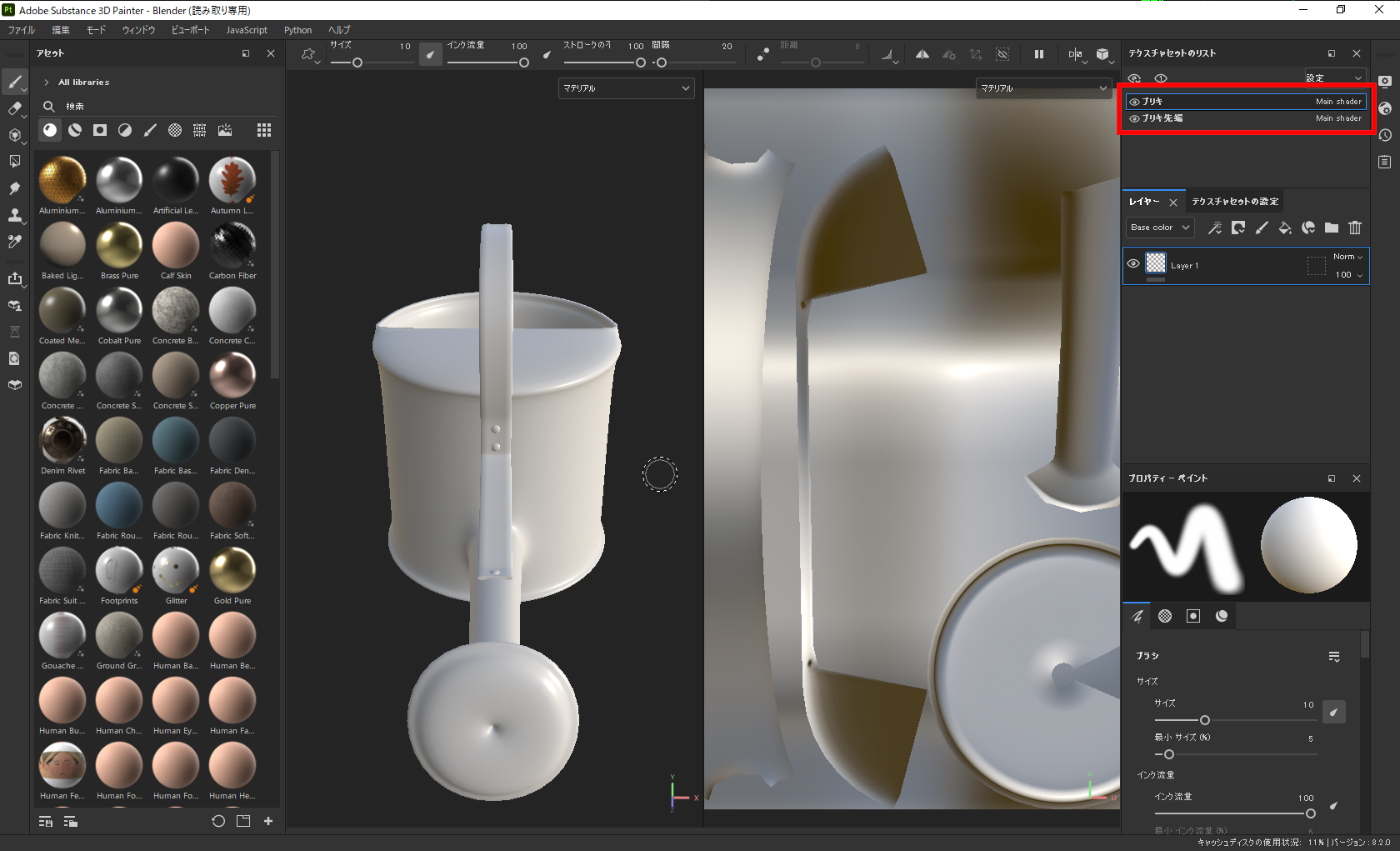Open the ウィンドウ menu

tap(138, 30)
